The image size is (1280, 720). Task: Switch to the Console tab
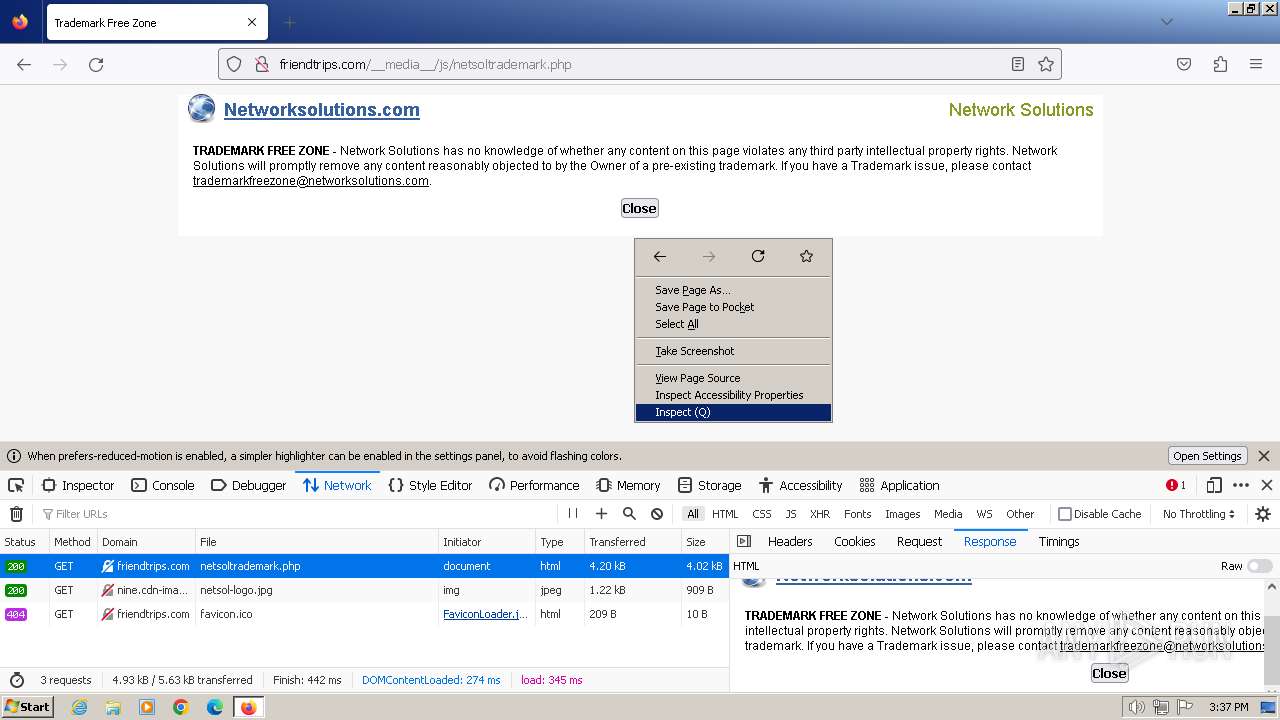163,485
